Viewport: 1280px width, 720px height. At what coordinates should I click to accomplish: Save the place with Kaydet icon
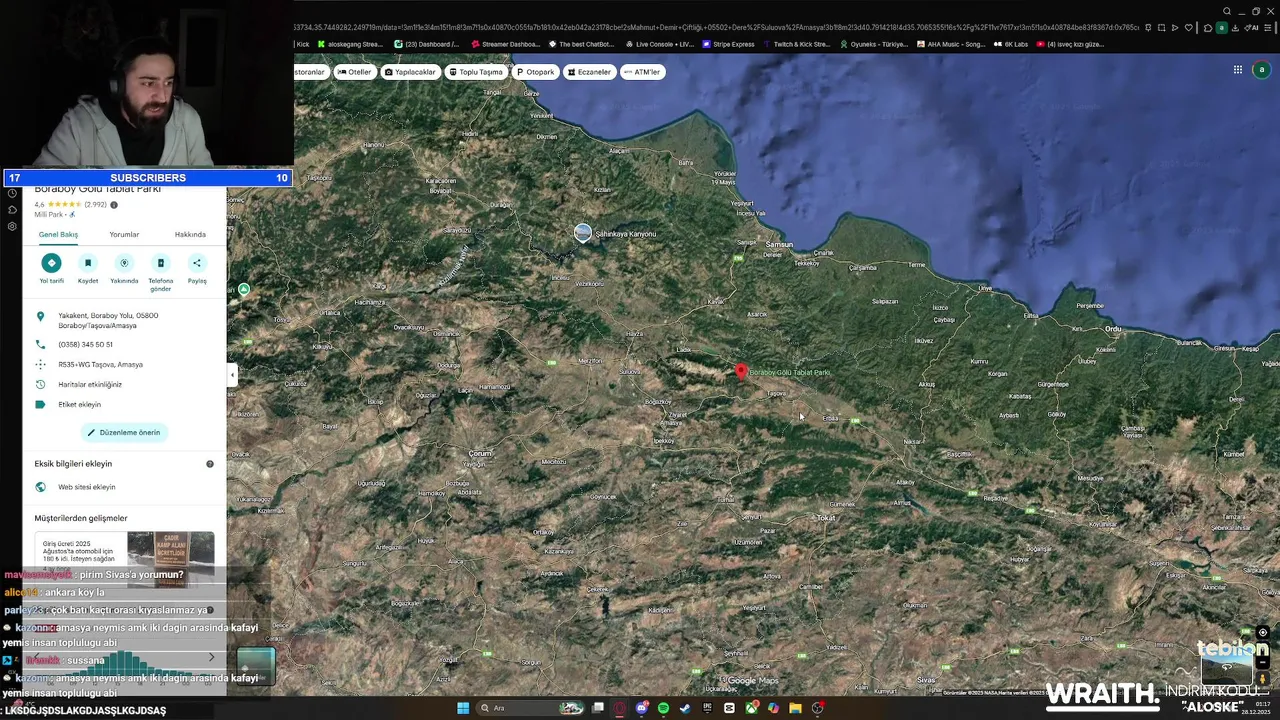[88, 263]
